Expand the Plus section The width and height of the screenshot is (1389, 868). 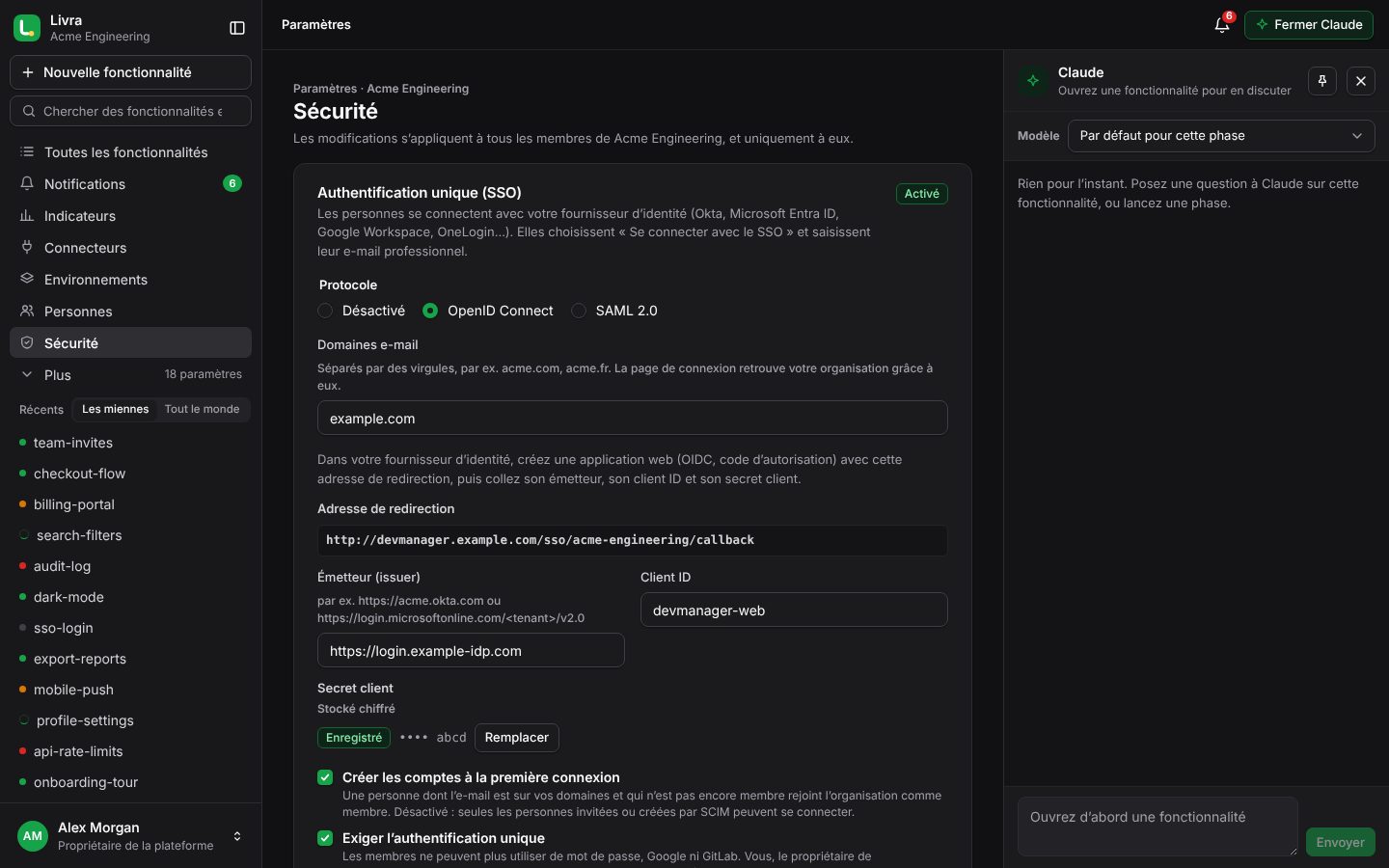click(130, 375)
